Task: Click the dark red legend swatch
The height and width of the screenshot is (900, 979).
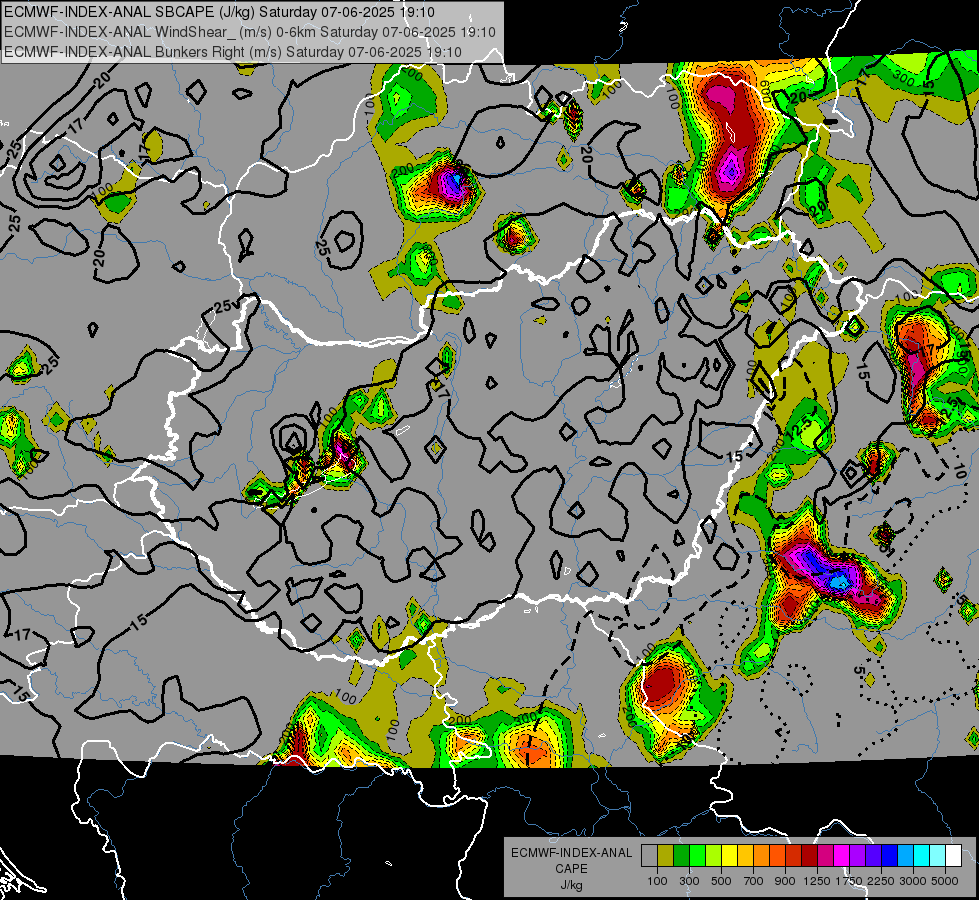Action: point(809,856)
